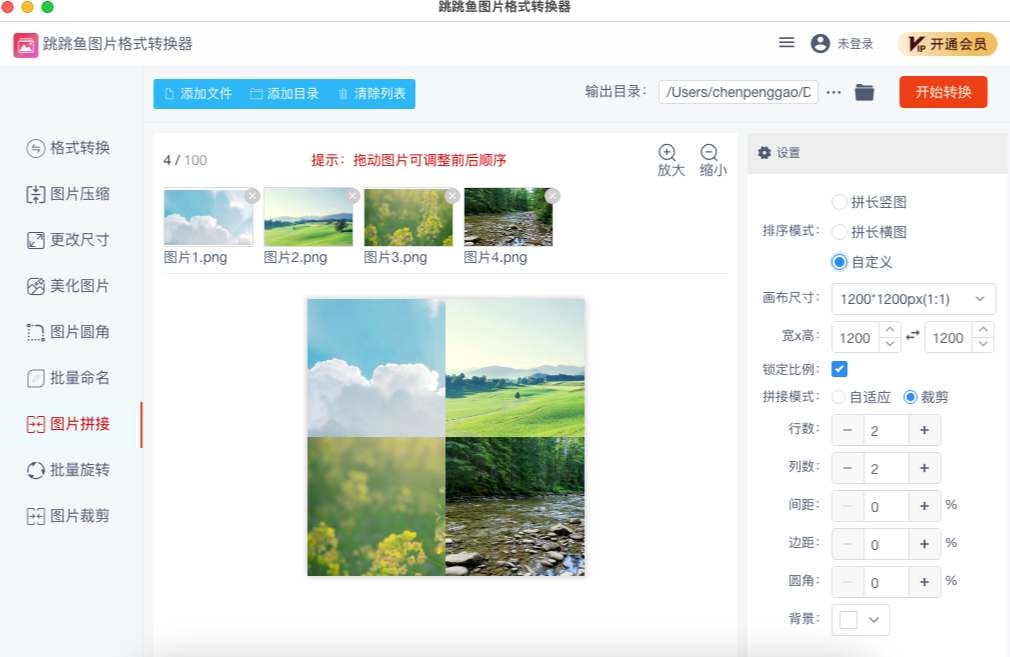Click the 行数 value field

coord(886,430)
